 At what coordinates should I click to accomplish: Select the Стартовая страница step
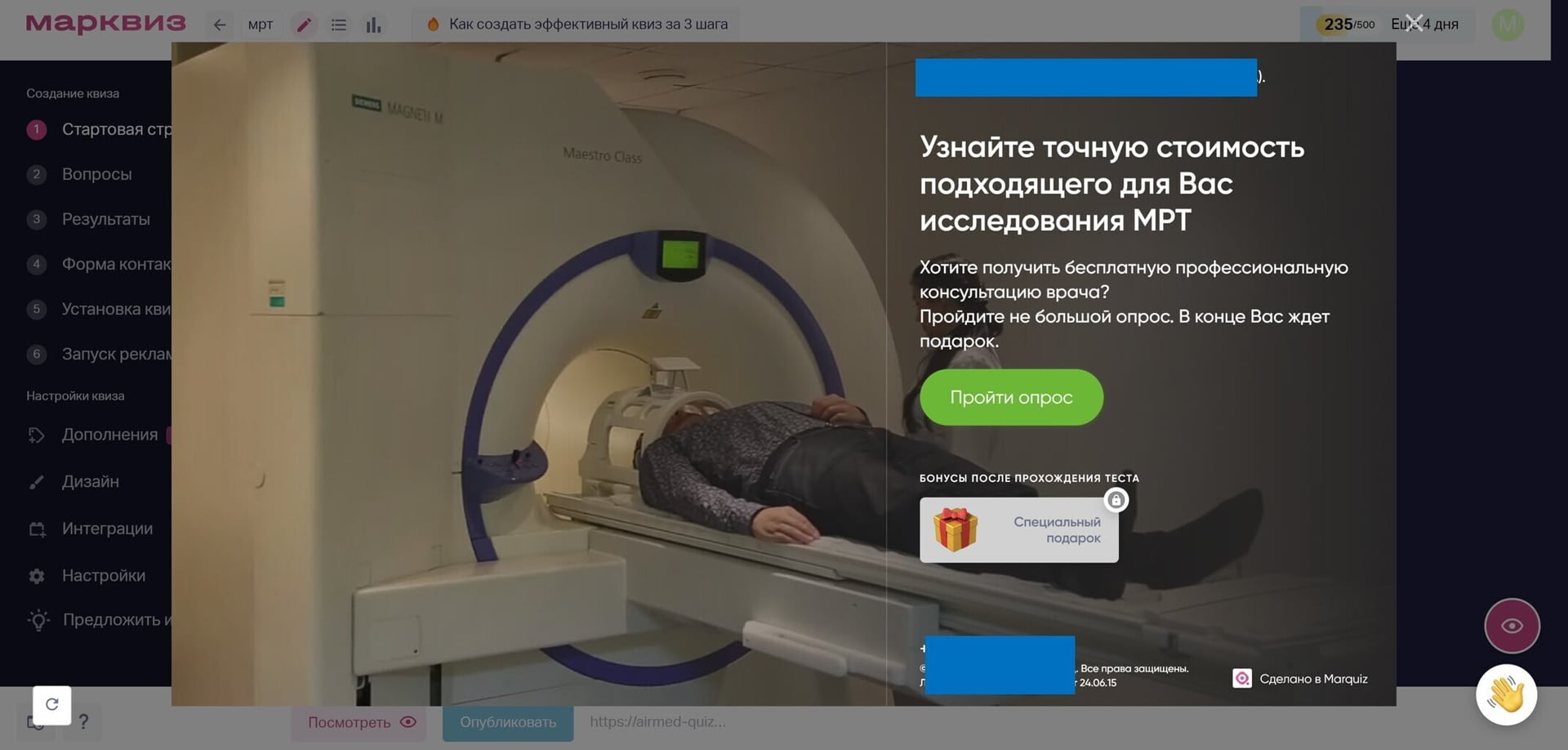pos(99,129)
